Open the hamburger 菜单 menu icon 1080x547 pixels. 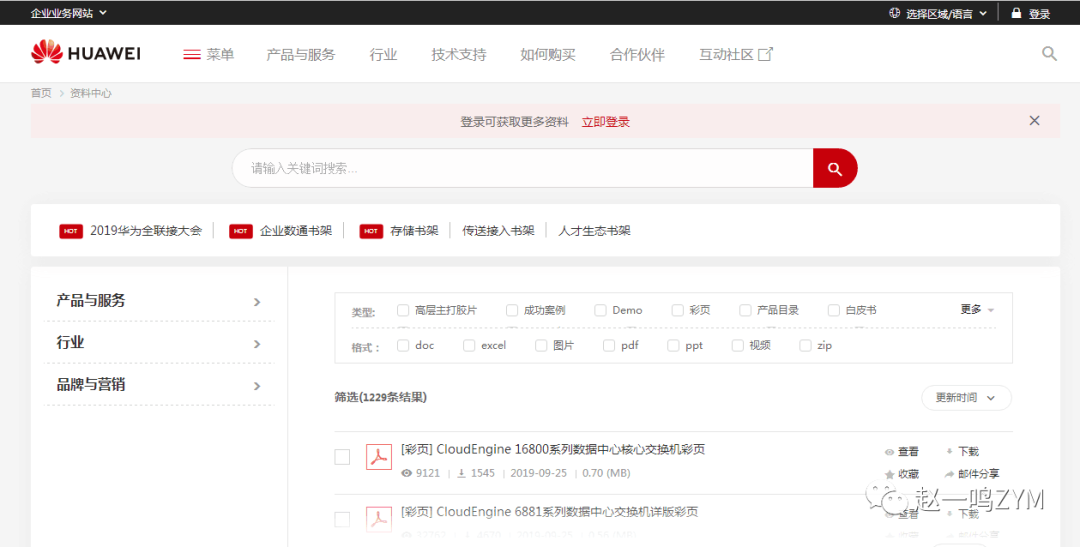coord(191,54)
